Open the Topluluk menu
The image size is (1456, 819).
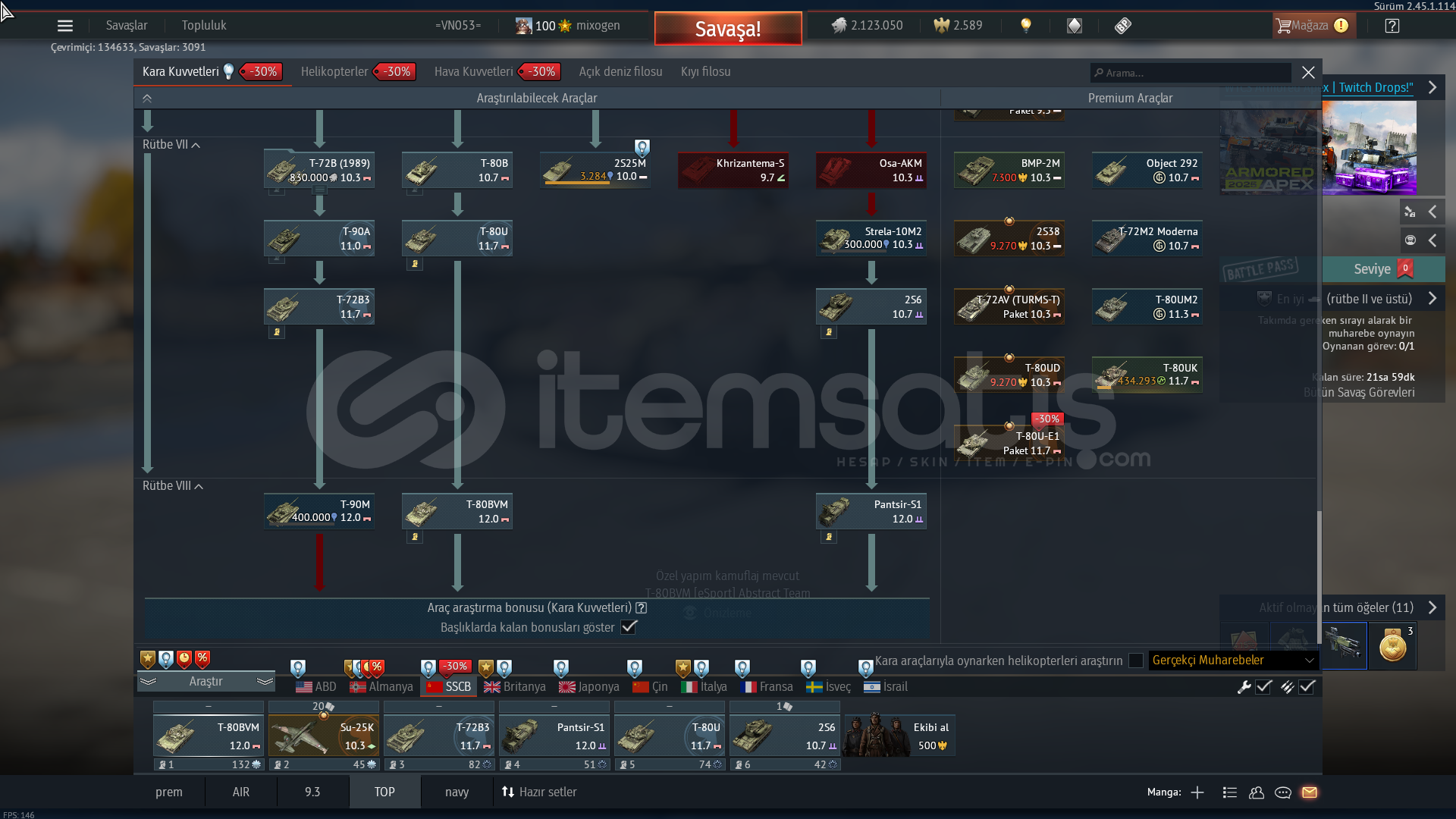pyautogui.click(x=204, y=25)
